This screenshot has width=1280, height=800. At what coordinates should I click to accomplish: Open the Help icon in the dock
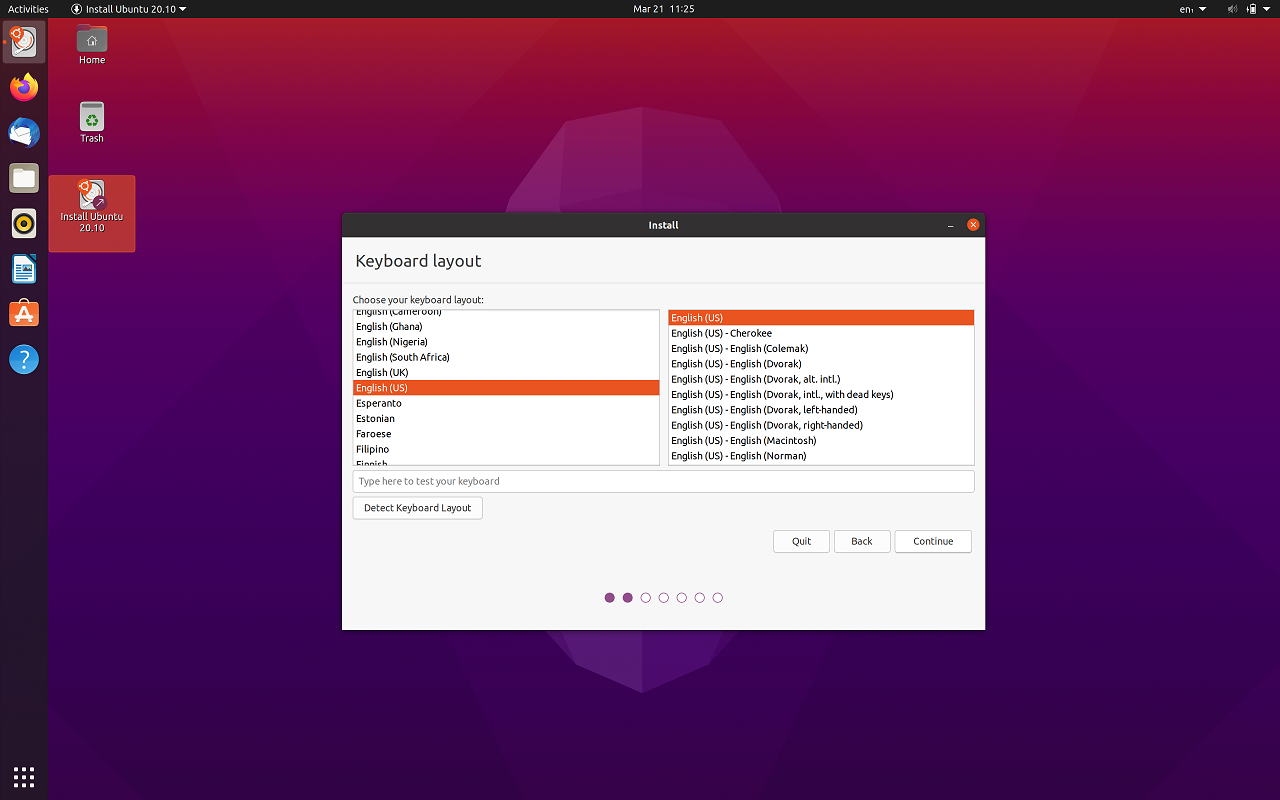point(24,359)
